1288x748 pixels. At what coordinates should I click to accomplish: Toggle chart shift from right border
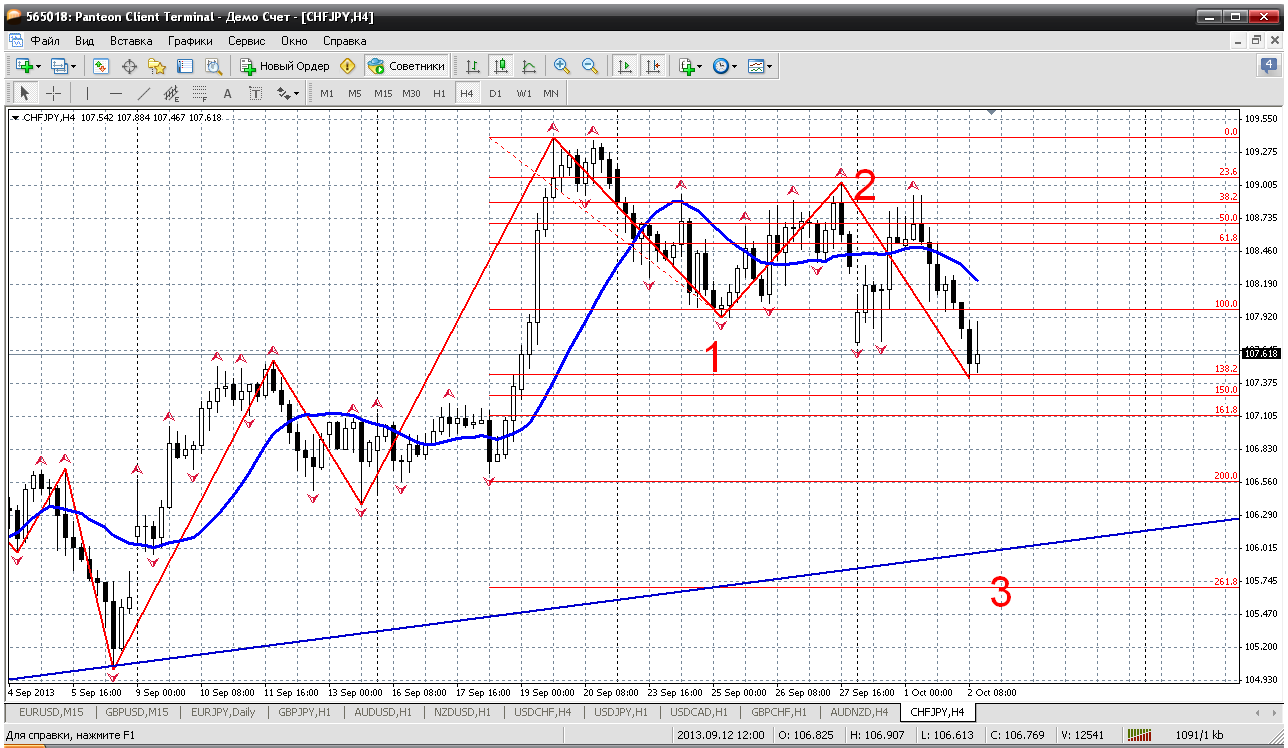tap(653, 66)
